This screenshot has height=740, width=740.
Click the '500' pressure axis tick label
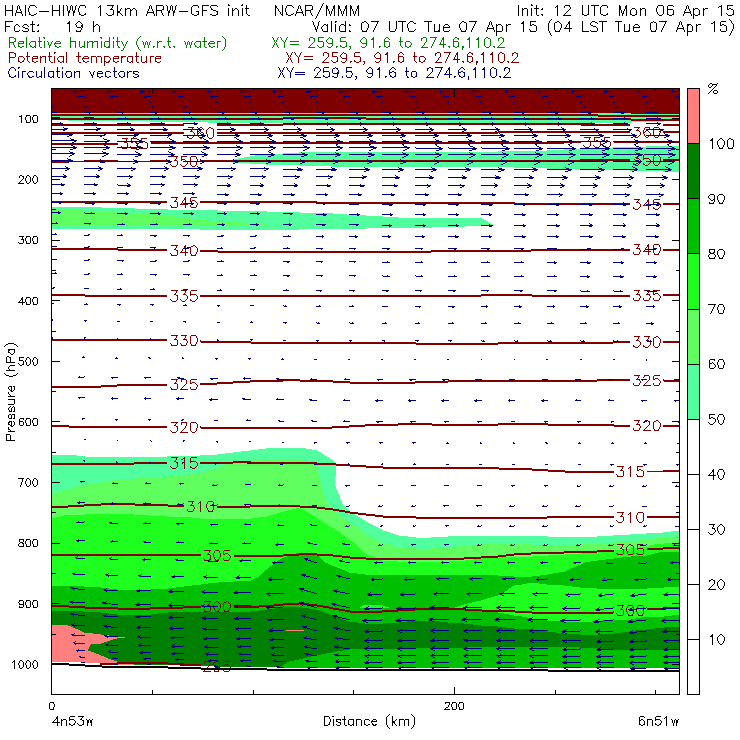(28, 361)
